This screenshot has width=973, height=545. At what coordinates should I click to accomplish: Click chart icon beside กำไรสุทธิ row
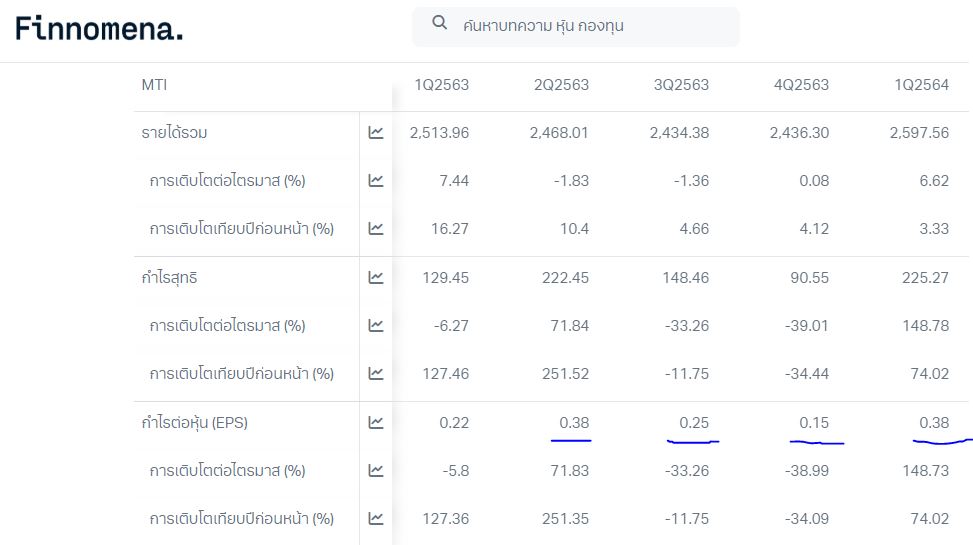(x=376, y=277)
